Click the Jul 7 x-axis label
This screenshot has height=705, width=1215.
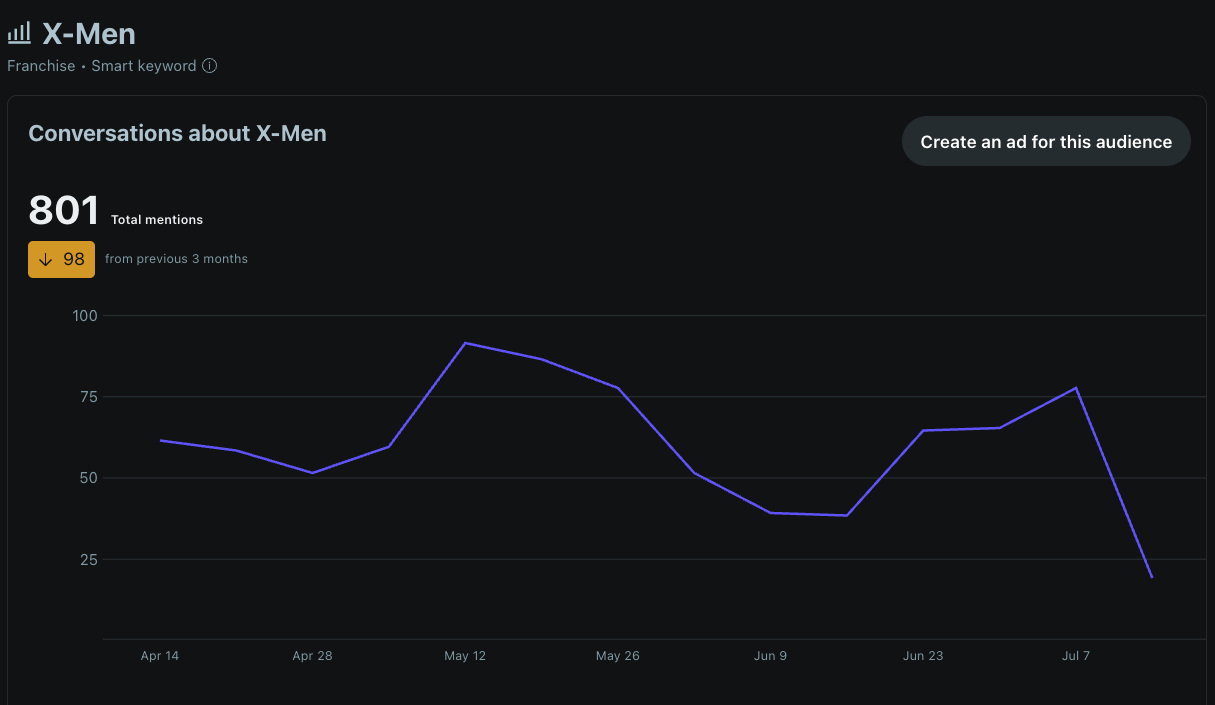click(1076, 656)
